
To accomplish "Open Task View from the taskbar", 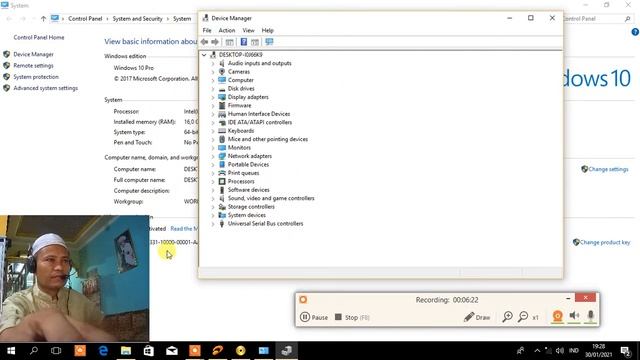I will (56, 351).
